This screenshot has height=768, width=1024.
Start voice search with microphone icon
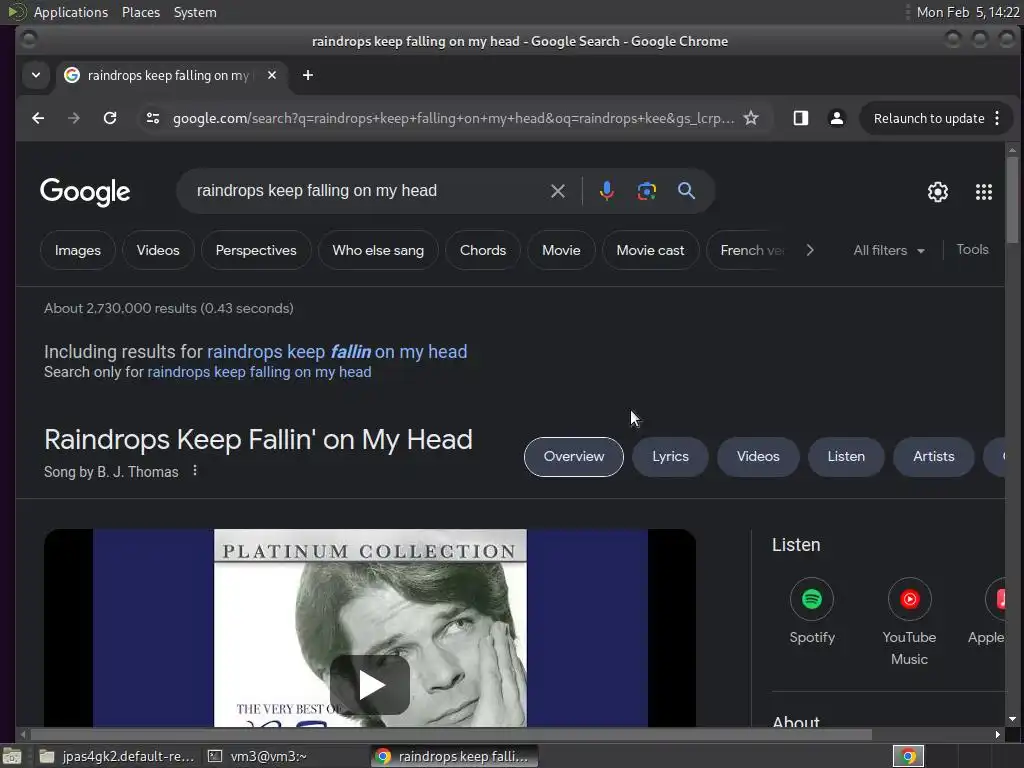(x=607, y=191)
